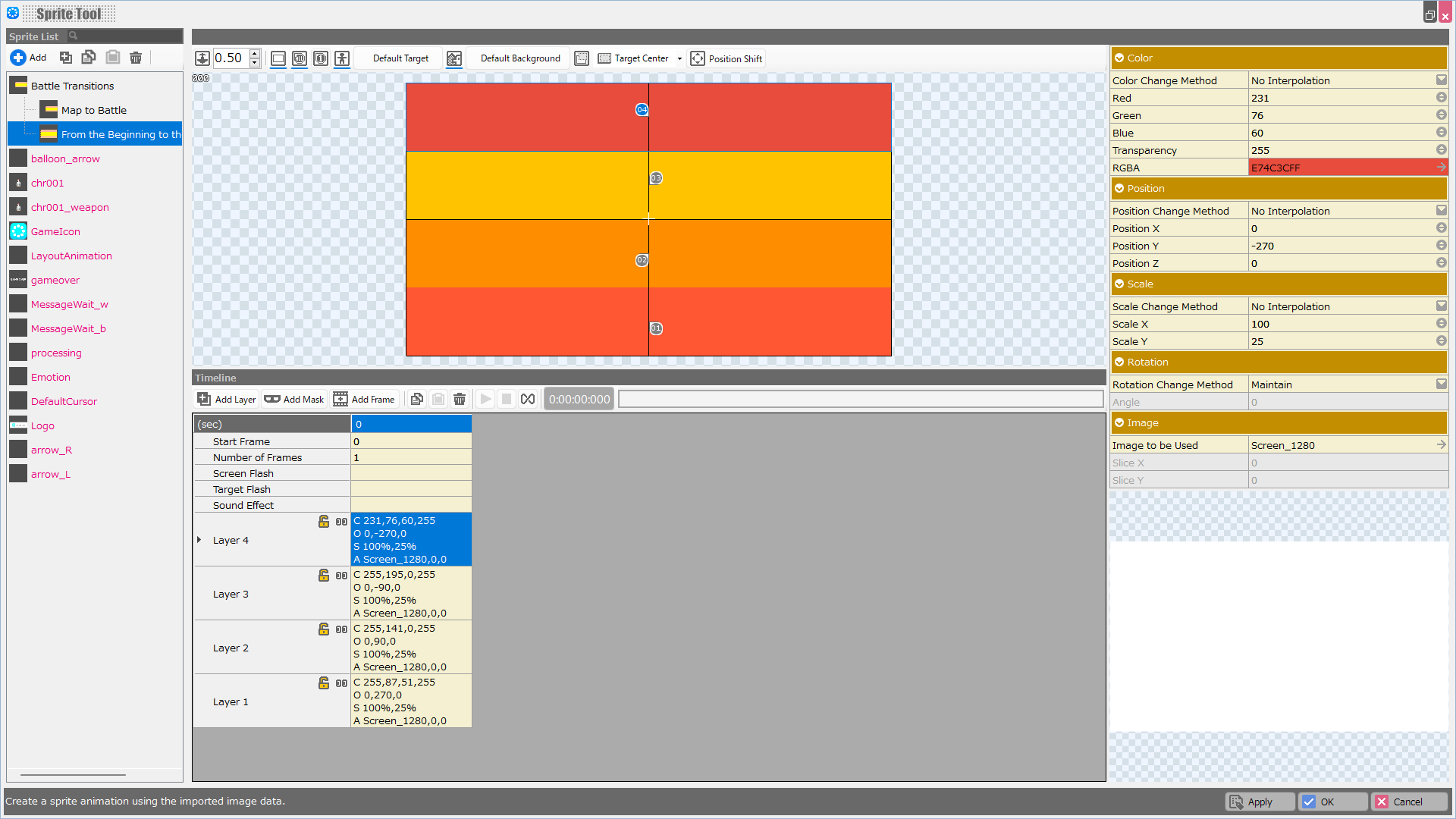1456x819 pixels.
Task: Open the Rotation Change Method dropdown
Action: 1441,384
